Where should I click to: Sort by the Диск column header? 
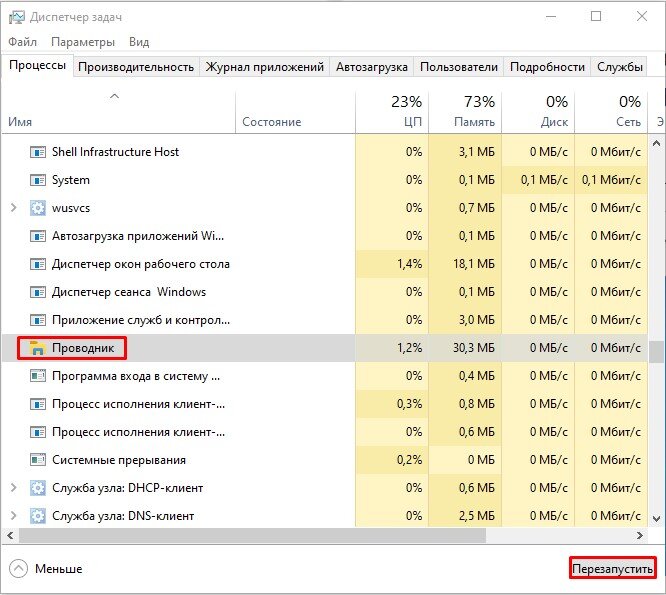(x=538, y=113)
